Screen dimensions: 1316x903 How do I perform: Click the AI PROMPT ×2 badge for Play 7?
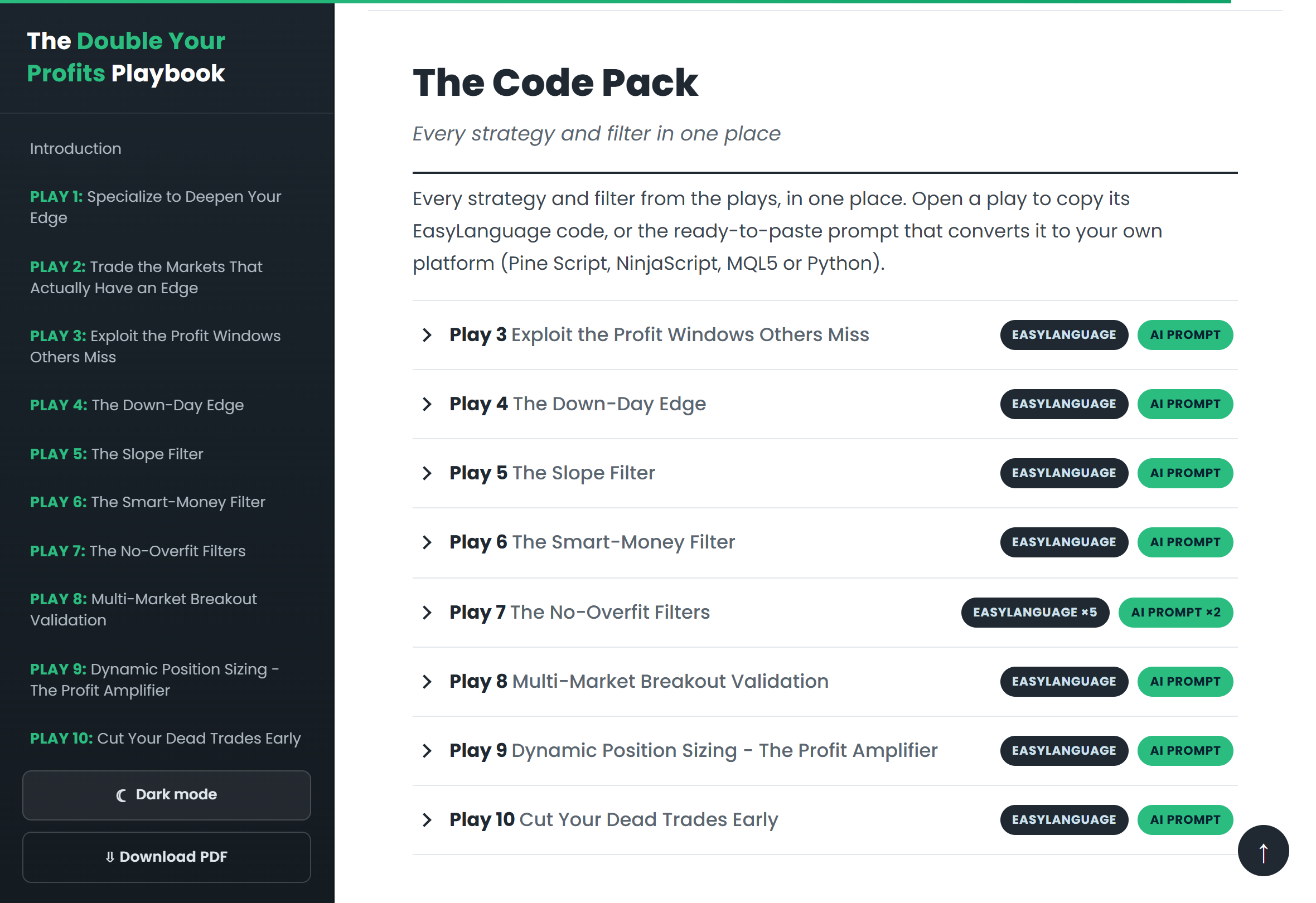(x=1175, y=612)
